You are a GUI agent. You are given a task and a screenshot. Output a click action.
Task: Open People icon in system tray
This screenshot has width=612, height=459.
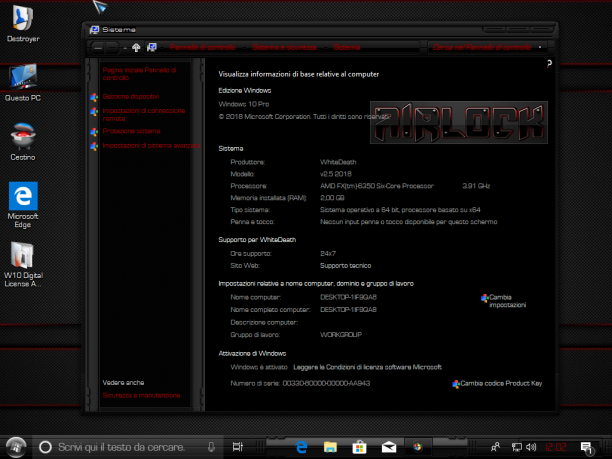496,447
